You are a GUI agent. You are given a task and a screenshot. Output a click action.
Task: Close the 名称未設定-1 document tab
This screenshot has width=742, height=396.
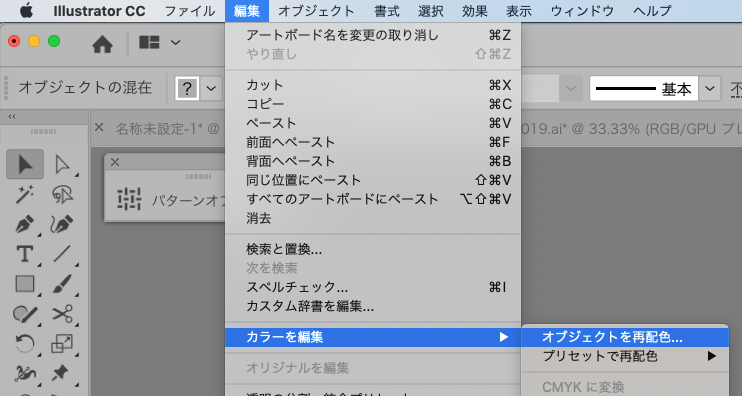[x=99, y=127]
